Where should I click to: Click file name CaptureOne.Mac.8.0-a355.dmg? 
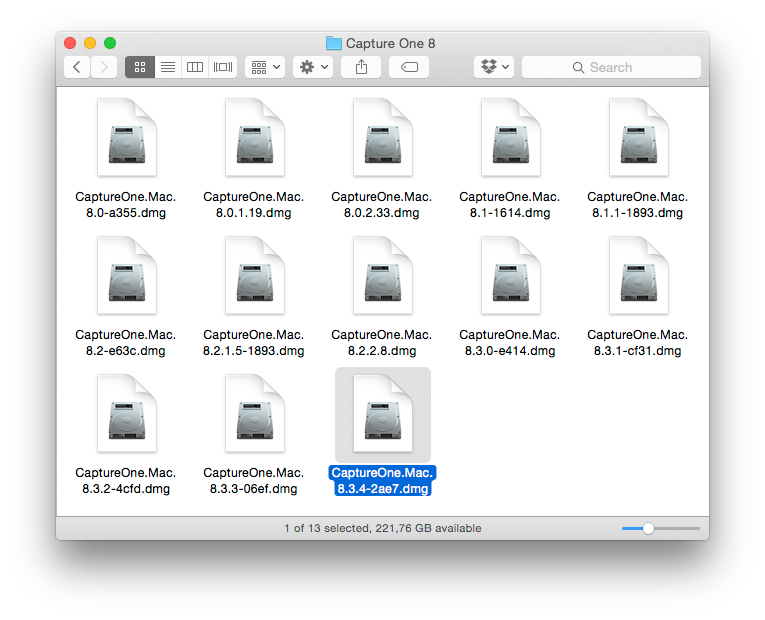126,205
